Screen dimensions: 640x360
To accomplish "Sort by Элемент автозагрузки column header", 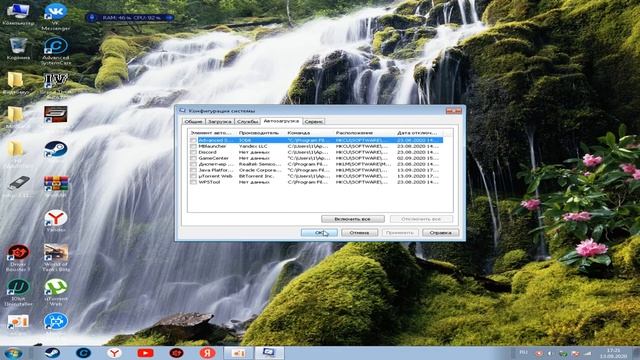I will tap(212, 133).
